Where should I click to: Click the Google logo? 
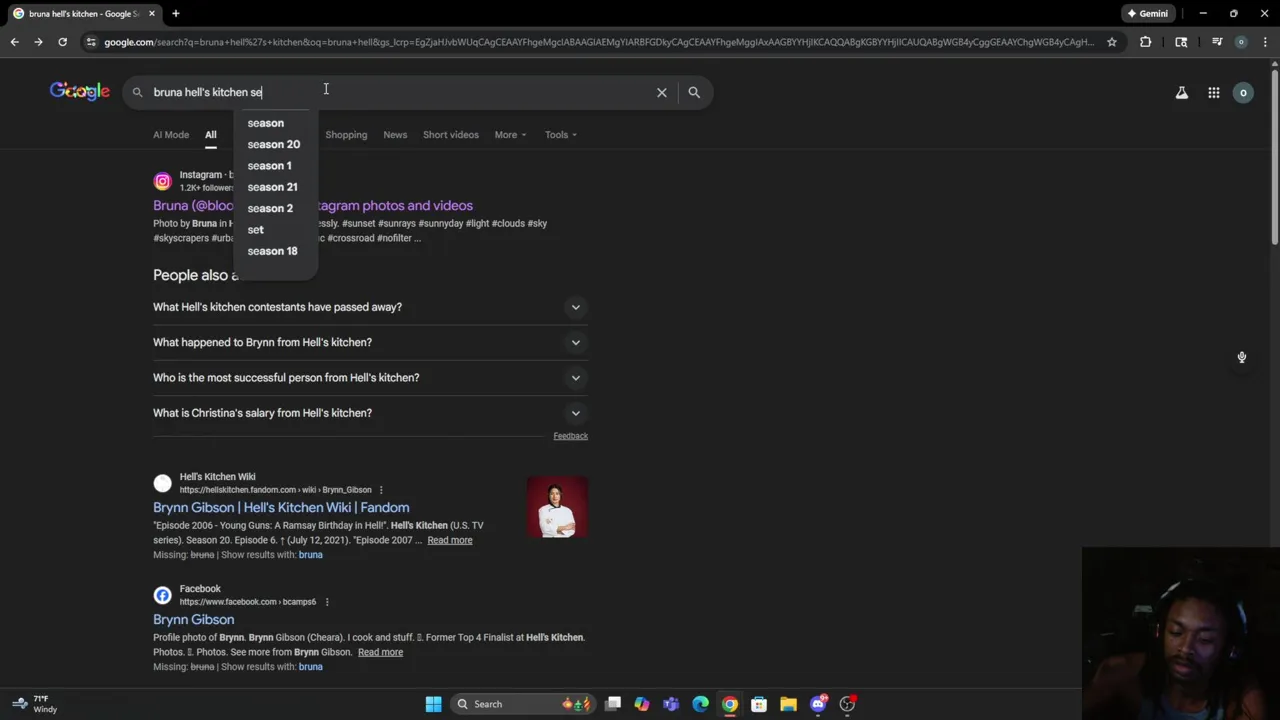(80, 92)
